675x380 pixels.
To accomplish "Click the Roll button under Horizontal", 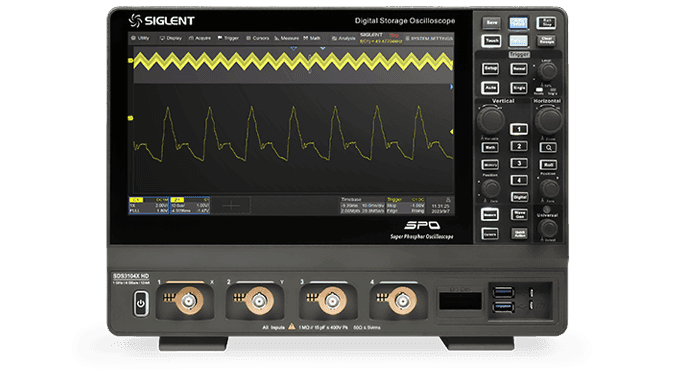I will tap(548, 165).
